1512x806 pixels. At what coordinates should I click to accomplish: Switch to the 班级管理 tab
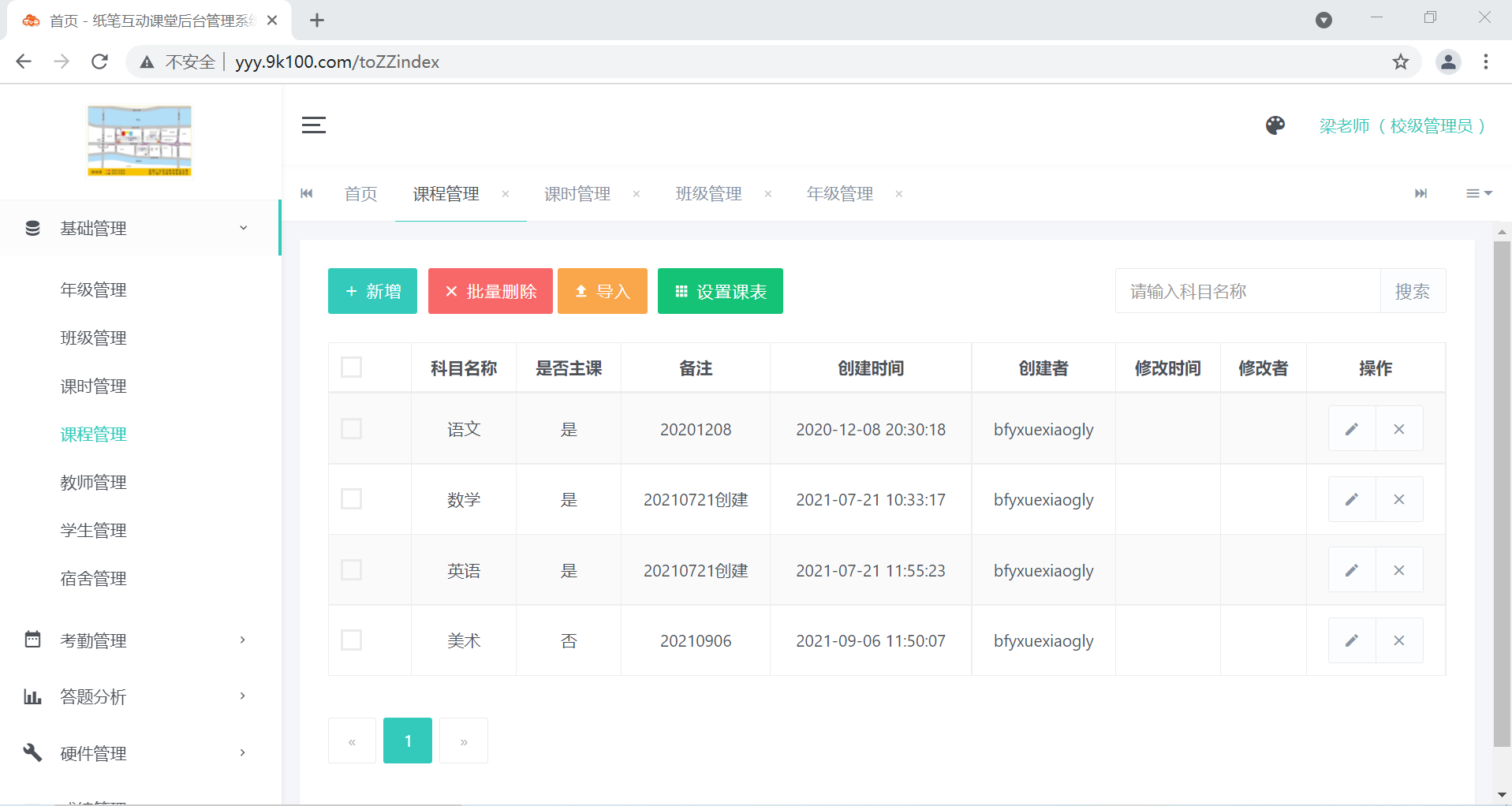click(x=709, y=194)
